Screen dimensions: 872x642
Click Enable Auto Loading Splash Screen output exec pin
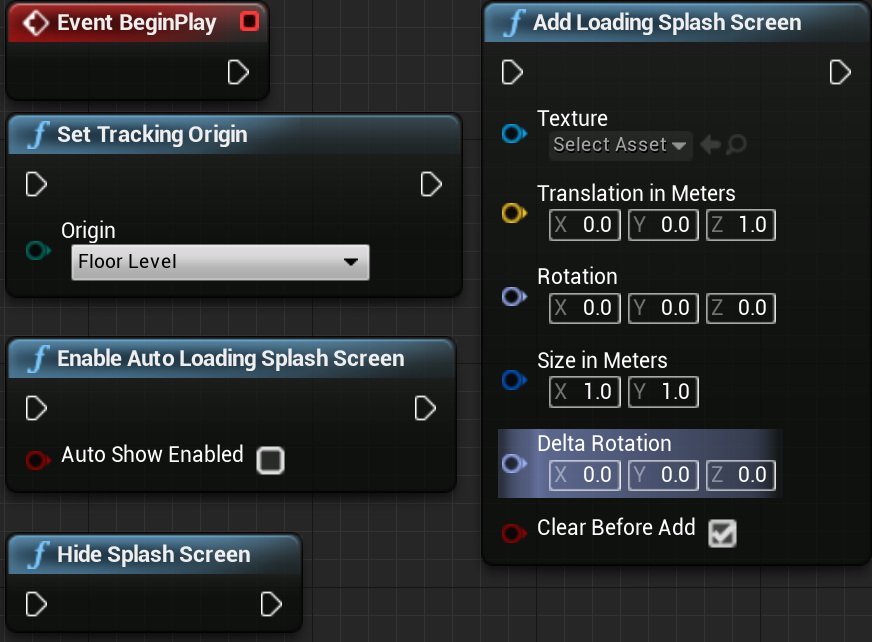pyautogui.click(x=425, y=408)
